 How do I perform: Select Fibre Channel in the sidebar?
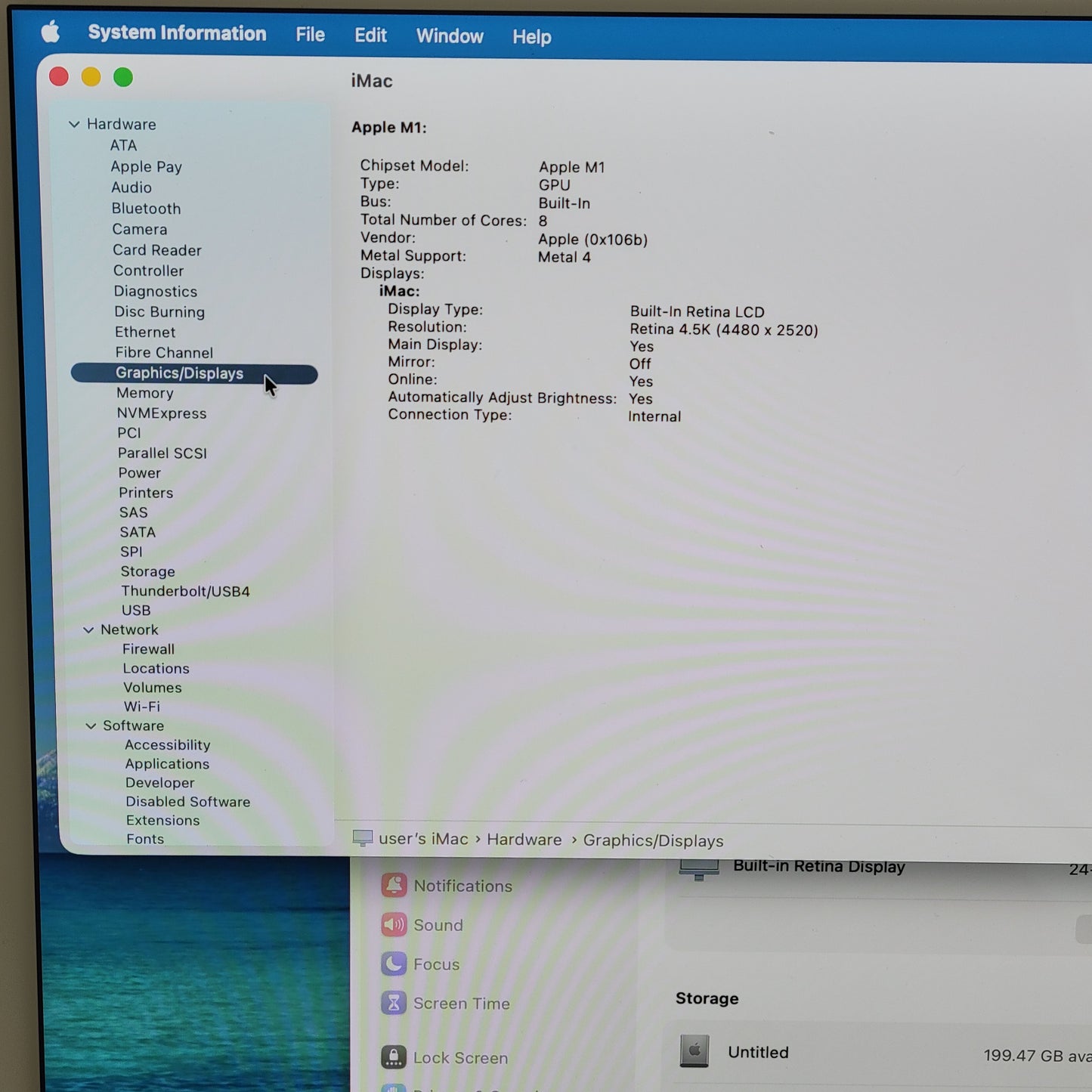164,352
